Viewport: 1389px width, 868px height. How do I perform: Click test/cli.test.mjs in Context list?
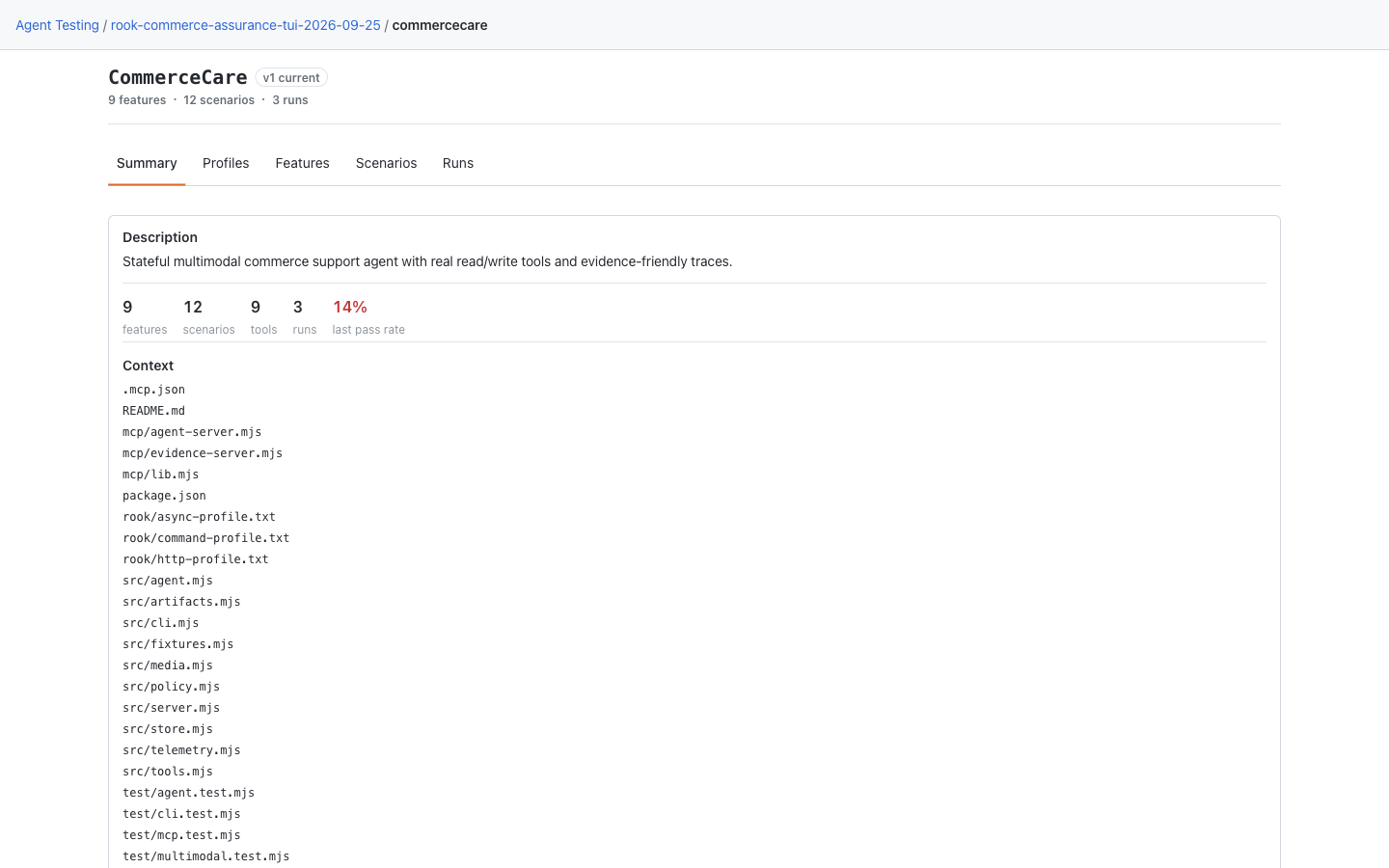point(181,814)
